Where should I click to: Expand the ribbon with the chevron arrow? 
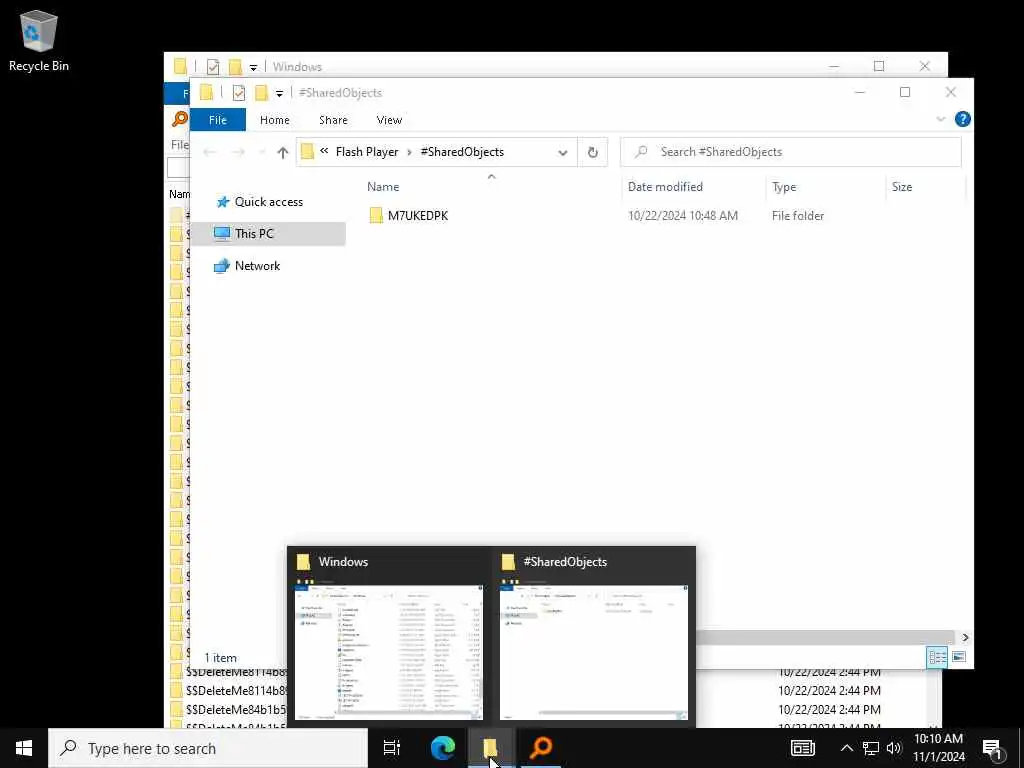click(x=940, y=120)
